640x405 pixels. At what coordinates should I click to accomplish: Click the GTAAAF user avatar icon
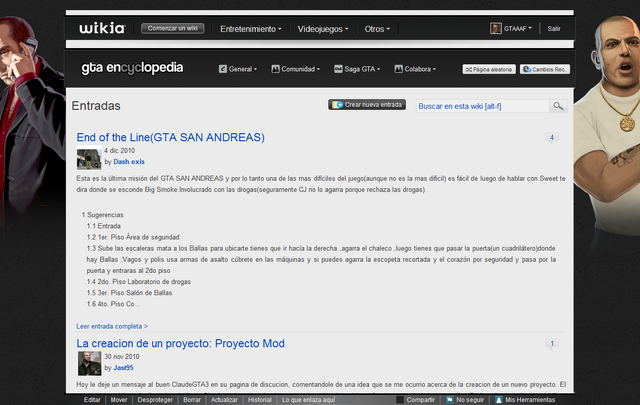(x=496, y=28)
